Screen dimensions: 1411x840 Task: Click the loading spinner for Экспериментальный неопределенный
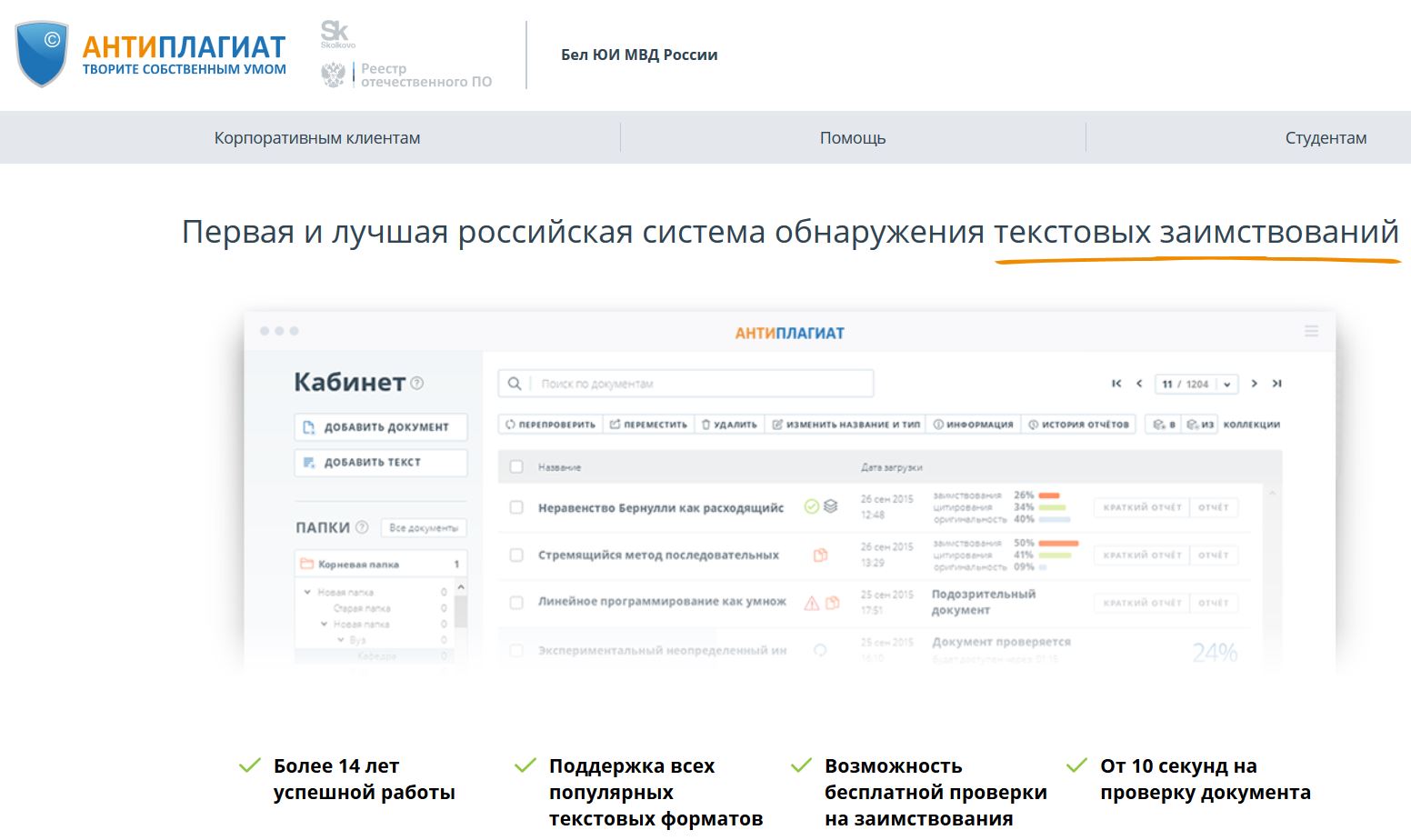click(x=820, y=650)
